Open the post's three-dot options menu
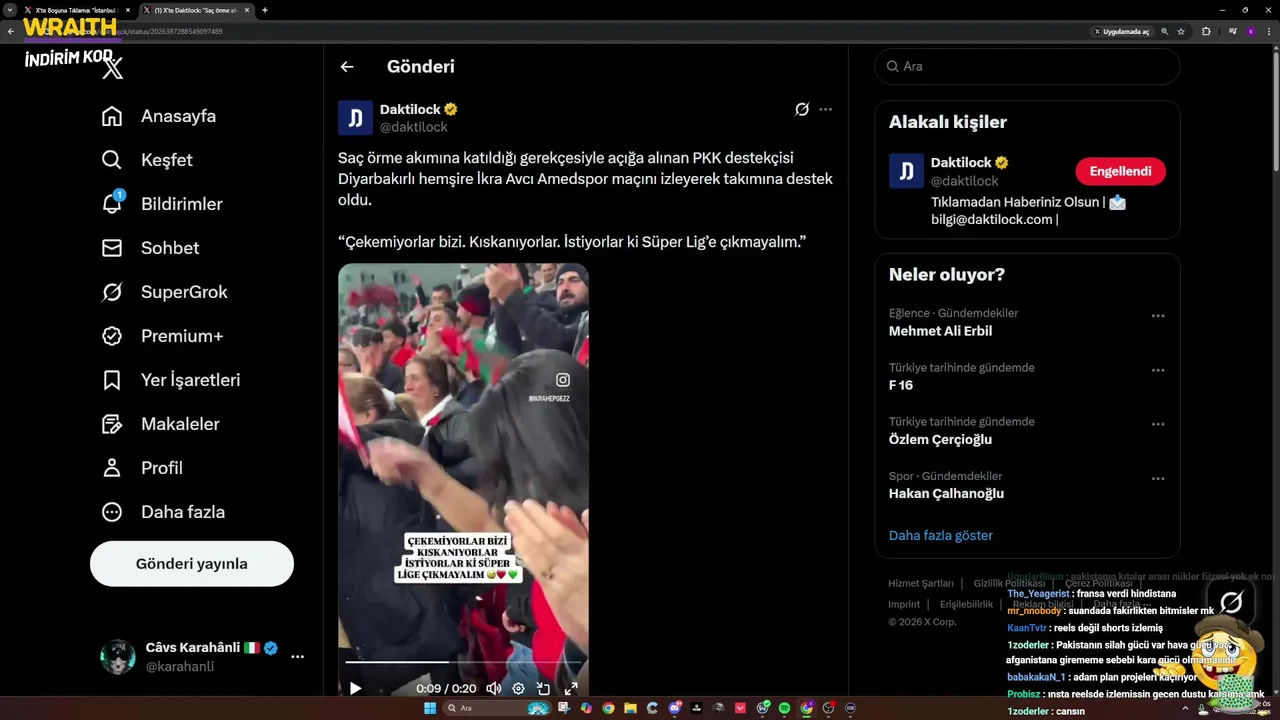 pyautogui.click(x=825, y=109)
